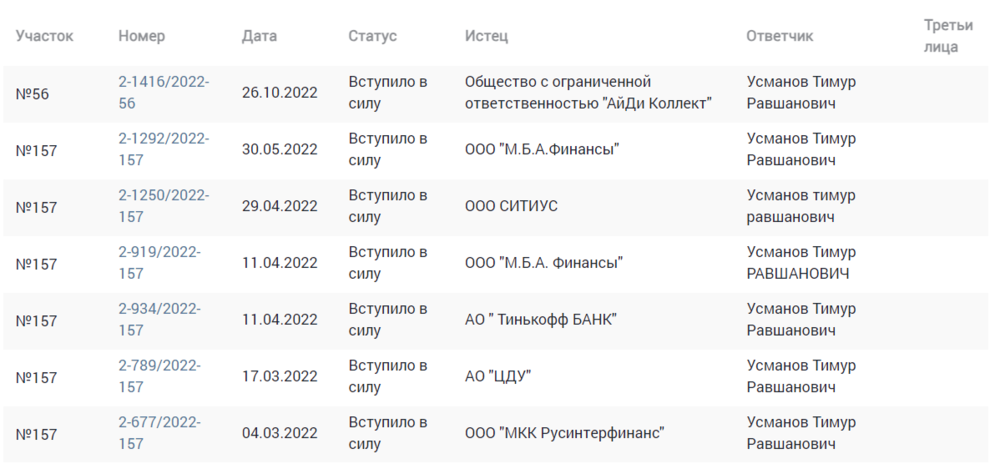Click the Номер column header

click(x=142, y=36)
